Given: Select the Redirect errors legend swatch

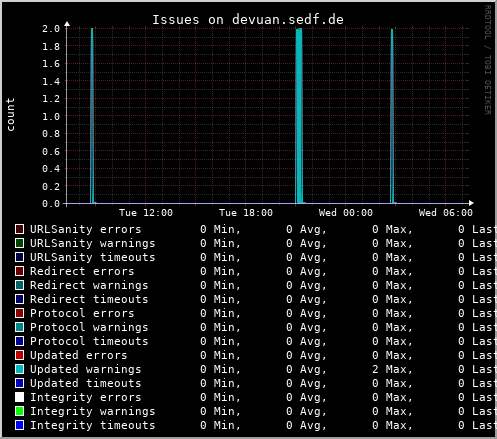Looking at the screenshot, I should (x=19, y=271).
